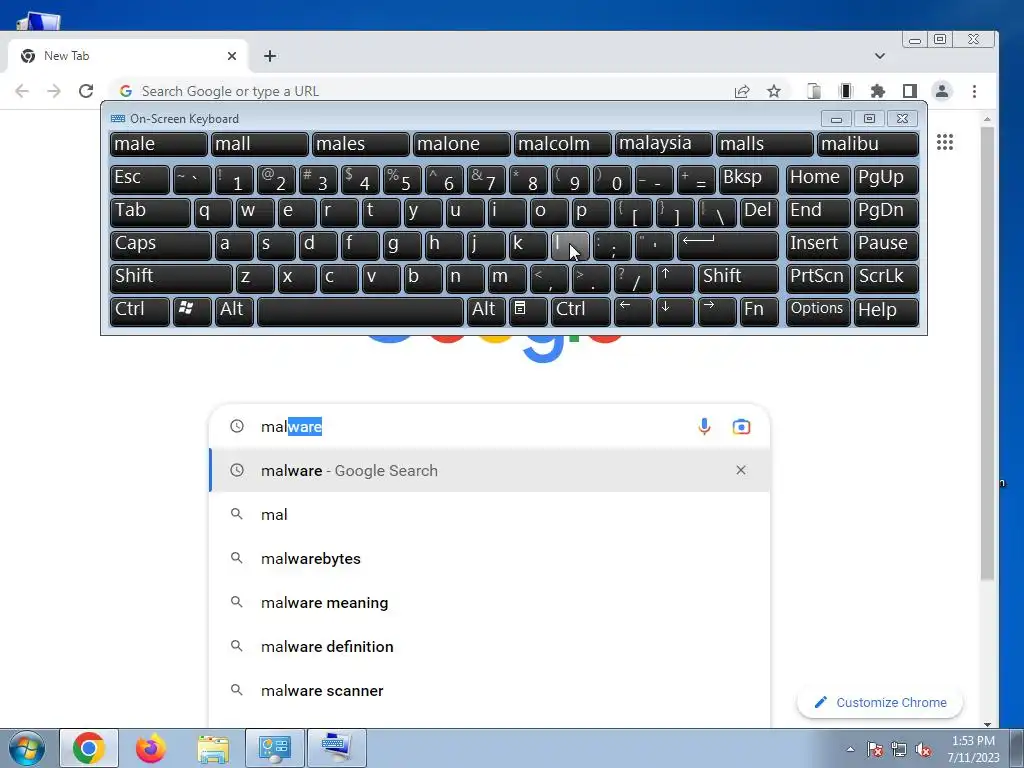The image size is (1024, 768).
Task: Show hidden system tray icons
Action: [850, 749]
